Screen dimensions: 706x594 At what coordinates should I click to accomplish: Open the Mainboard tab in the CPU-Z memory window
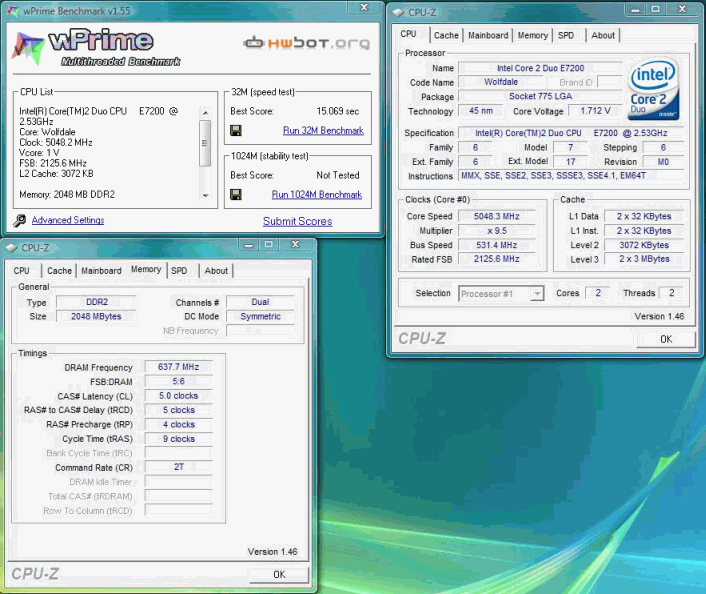(101, 271)
